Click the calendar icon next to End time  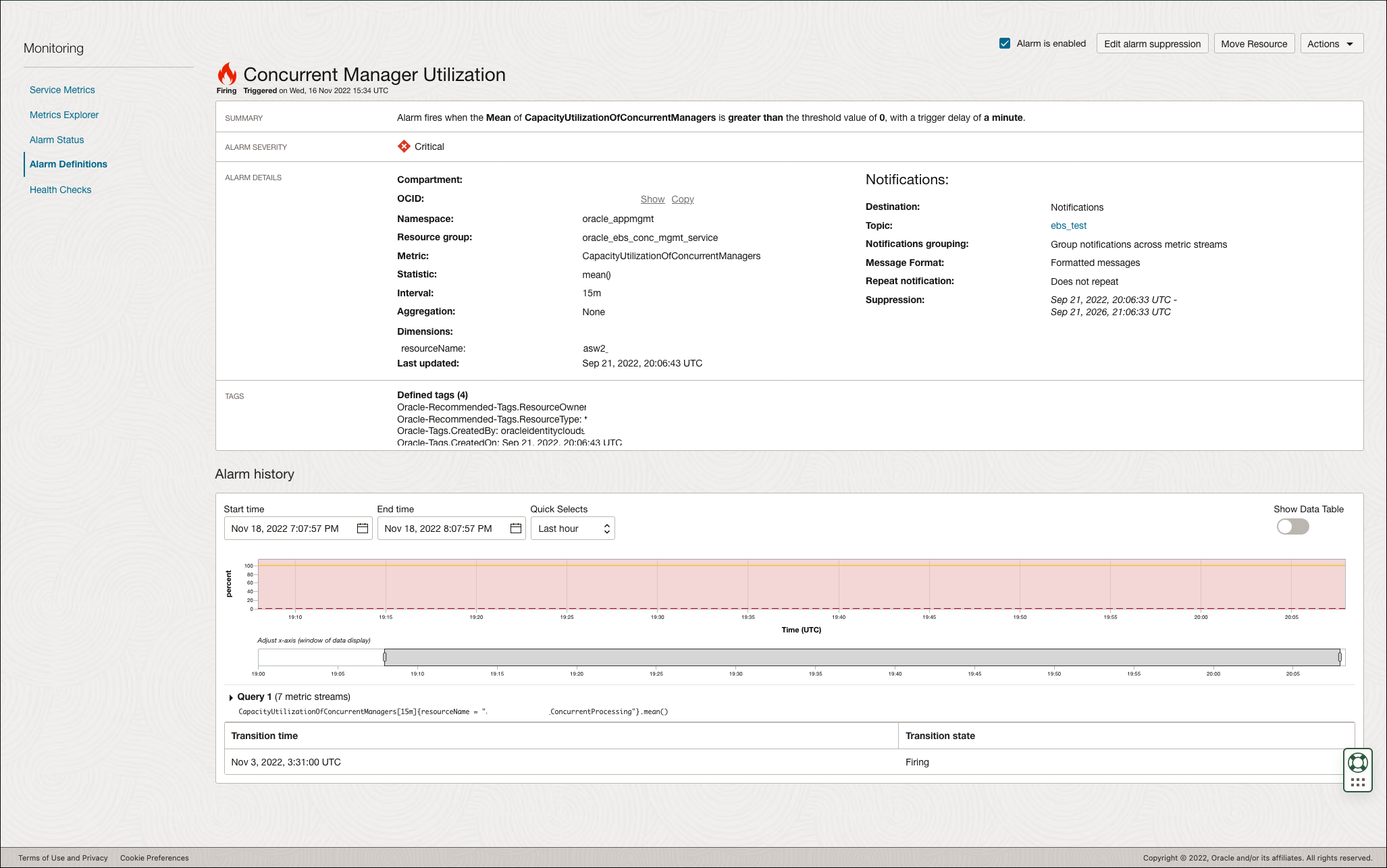click(516, 529)
